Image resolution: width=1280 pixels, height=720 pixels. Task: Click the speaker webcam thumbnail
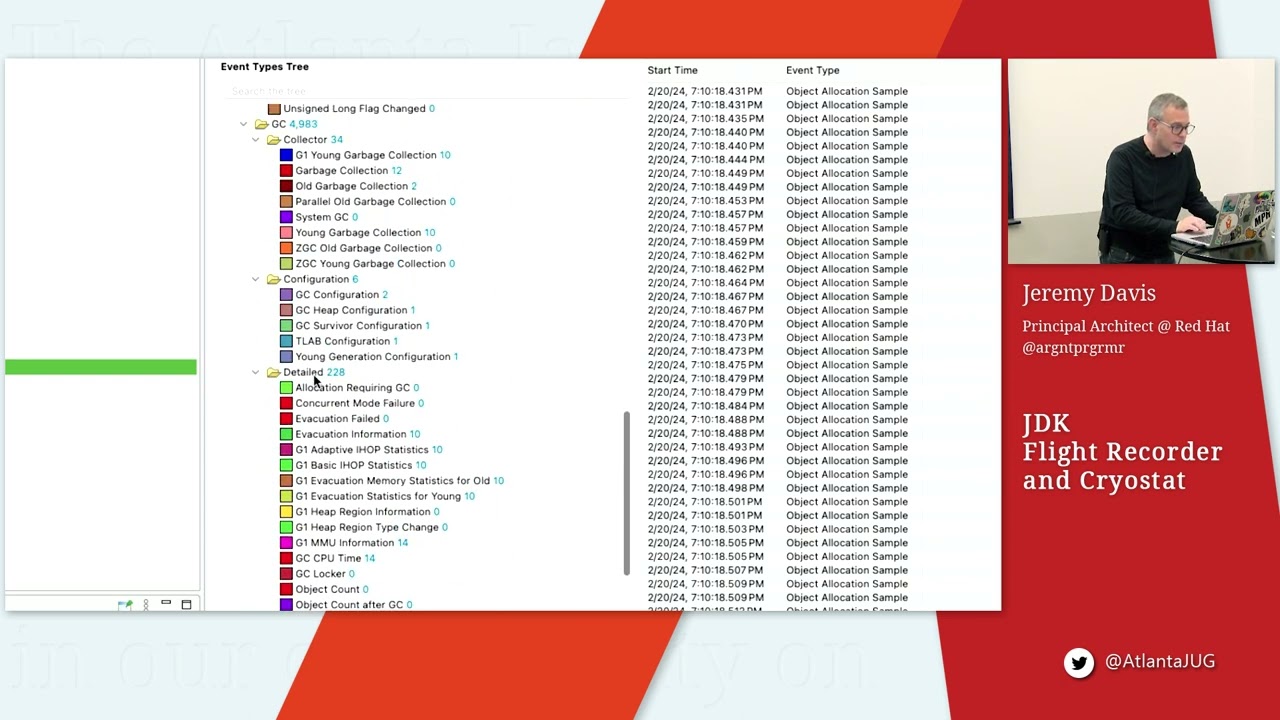(1141, 161)
